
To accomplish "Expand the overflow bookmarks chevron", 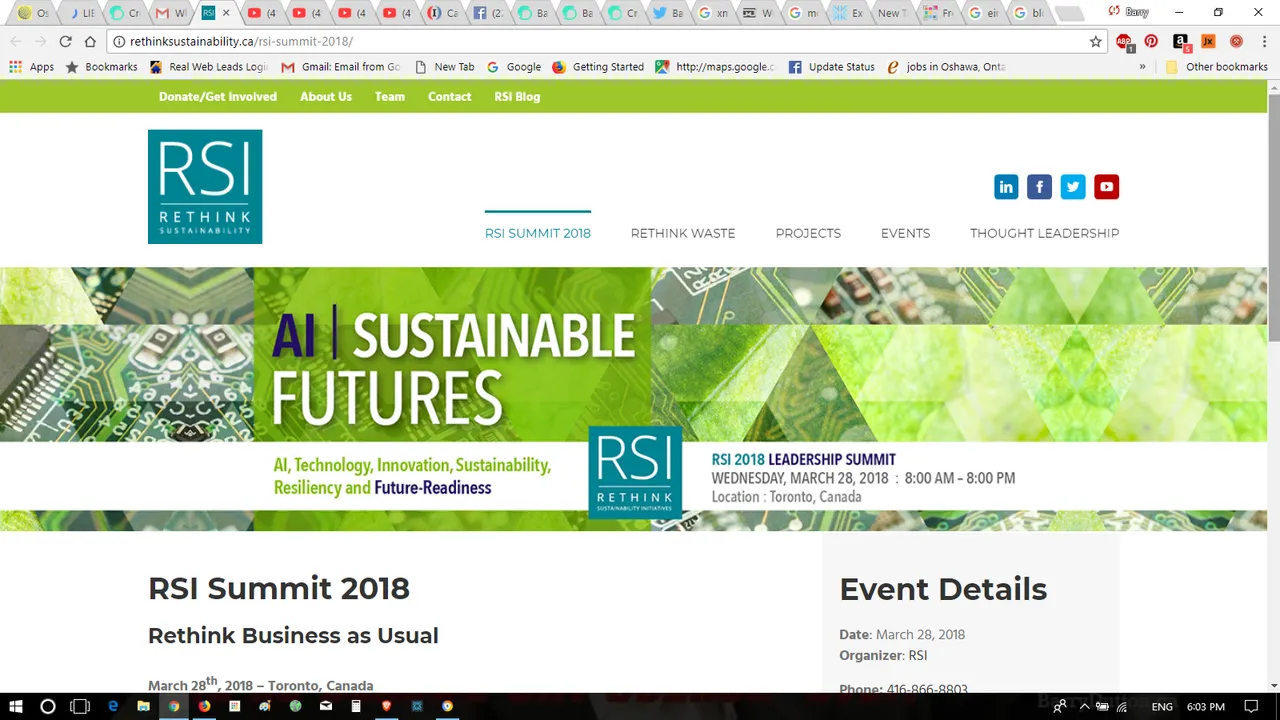I will 1142,67.
